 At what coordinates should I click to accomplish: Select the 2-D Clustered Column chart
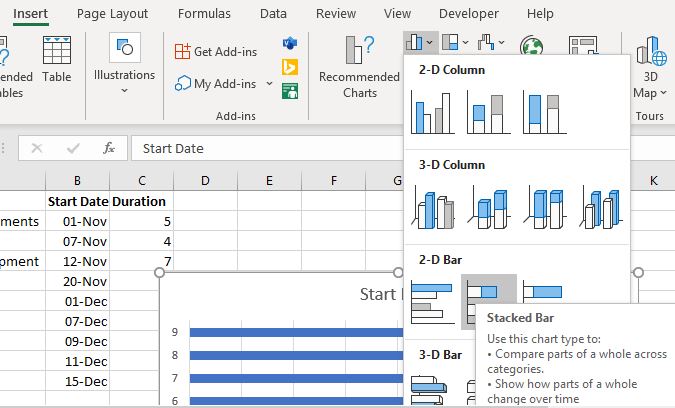(432, 112)
